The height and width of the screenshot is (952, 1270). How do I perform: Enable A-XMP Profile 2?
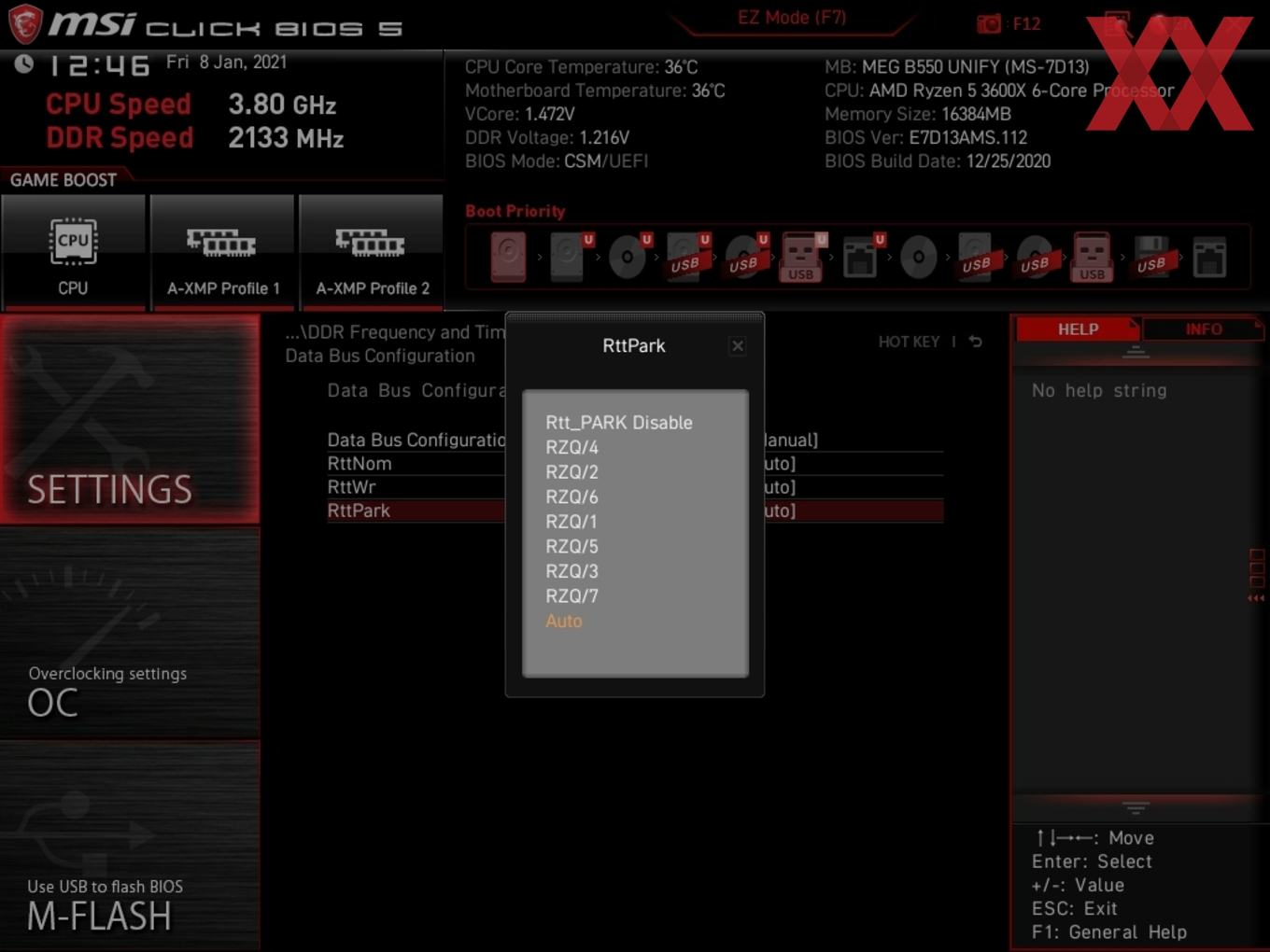click(x=372, y=251)
